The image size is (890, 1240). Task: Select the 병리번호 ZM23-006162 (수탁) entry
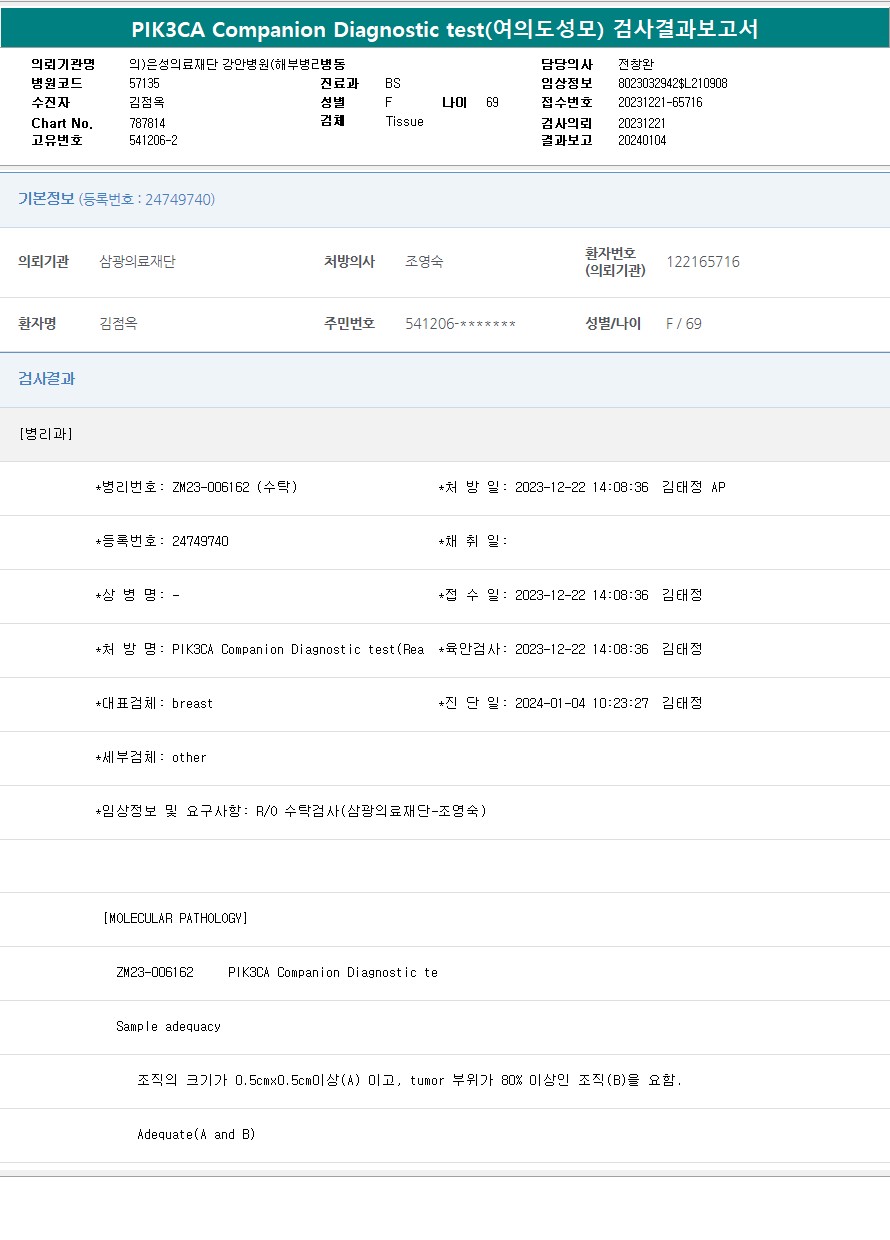click(x=234, y=487)
